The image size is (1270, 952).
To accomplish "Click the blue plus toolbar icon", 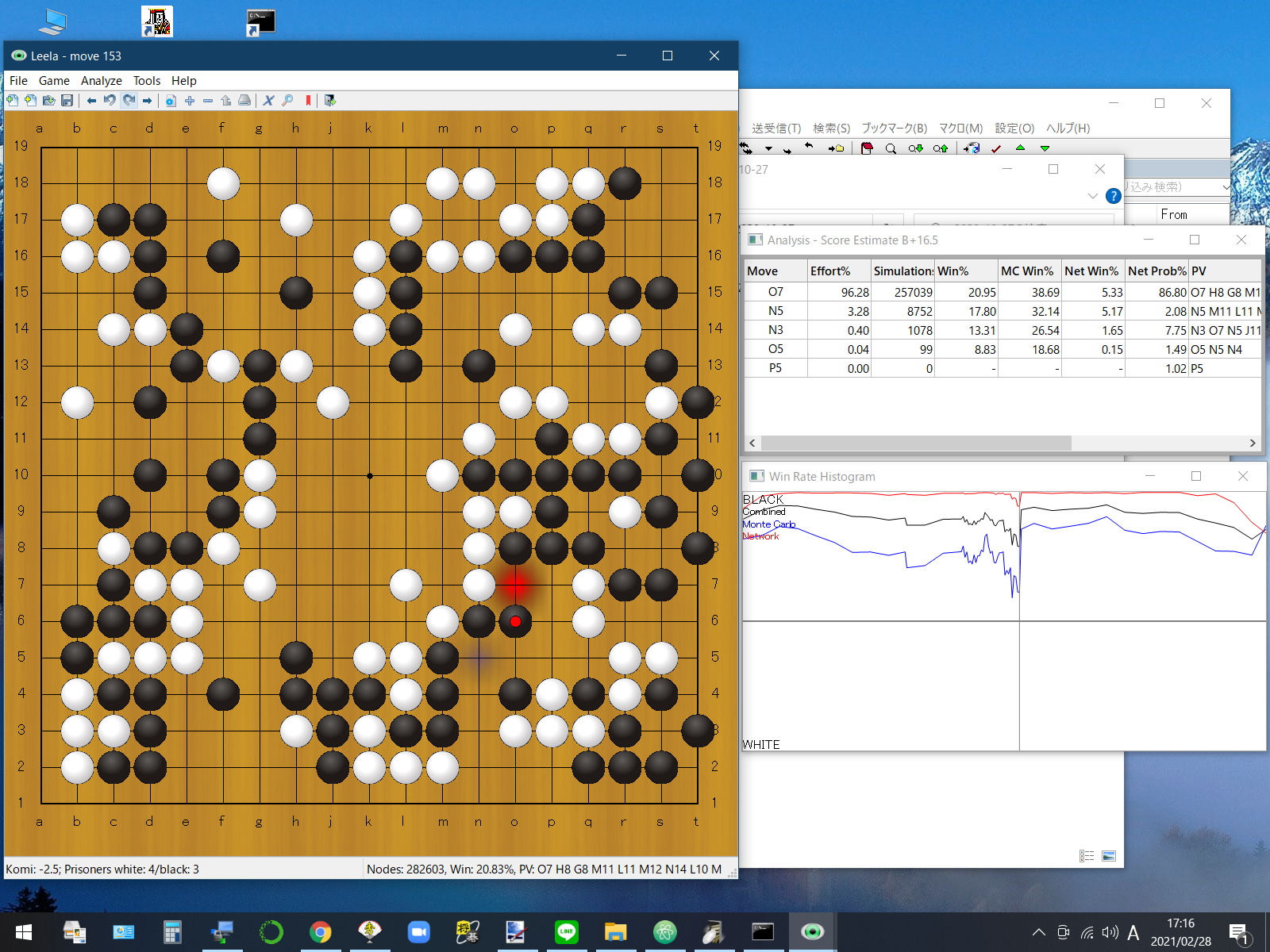I will 190,101.
